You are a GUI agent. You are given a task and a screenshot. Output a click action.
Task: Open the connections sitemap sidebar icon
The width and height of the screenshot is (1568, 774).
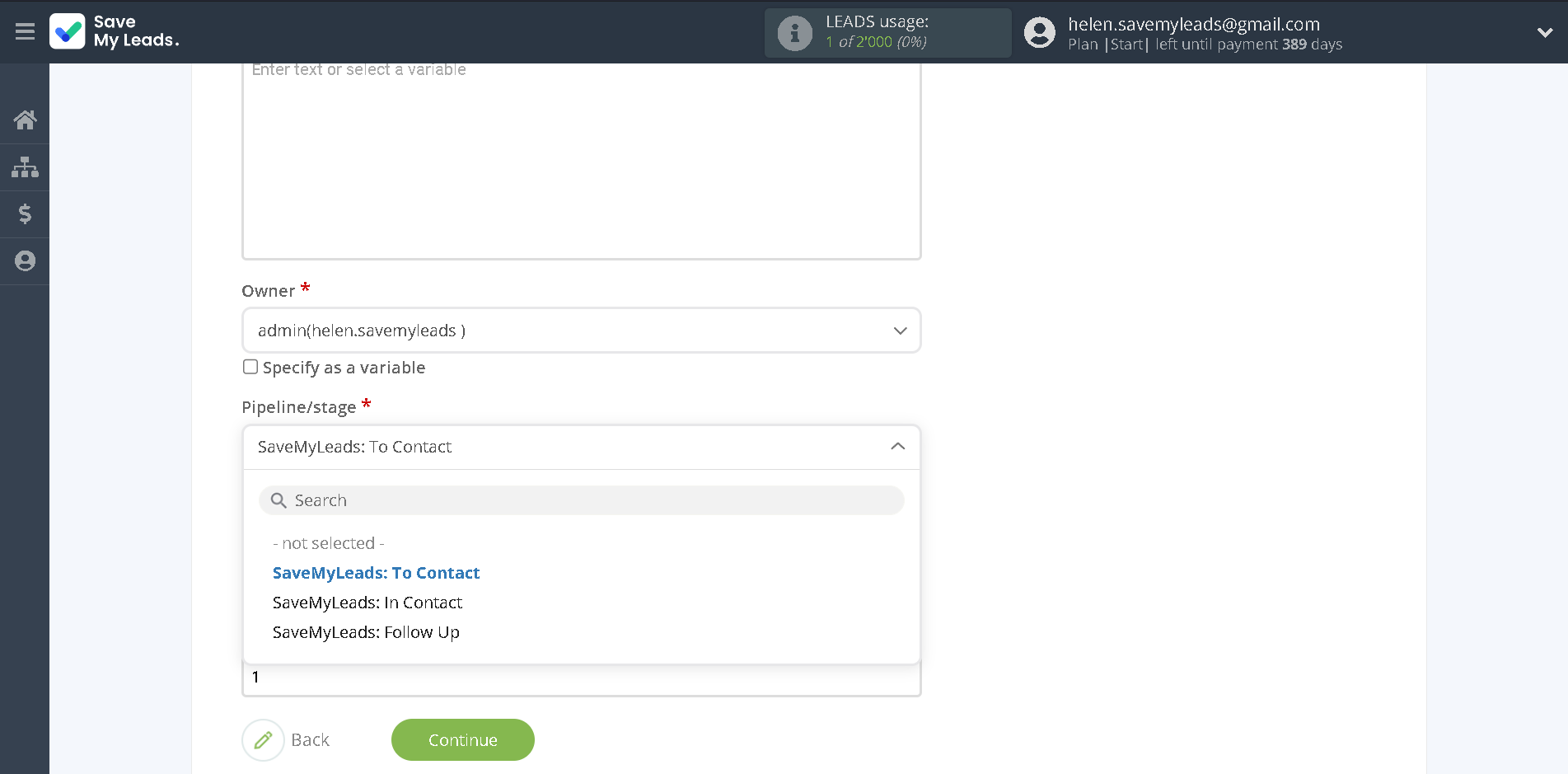coord(25,167)
